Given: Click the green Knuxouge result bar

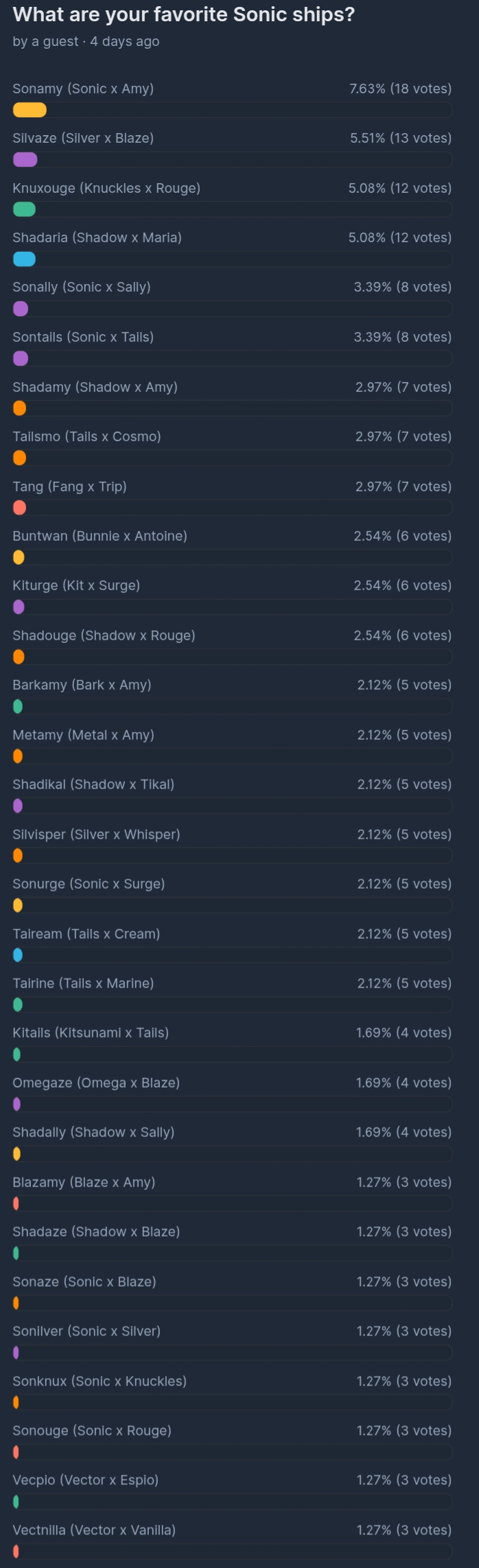Looking at the screenshot, I should point(24,209).
